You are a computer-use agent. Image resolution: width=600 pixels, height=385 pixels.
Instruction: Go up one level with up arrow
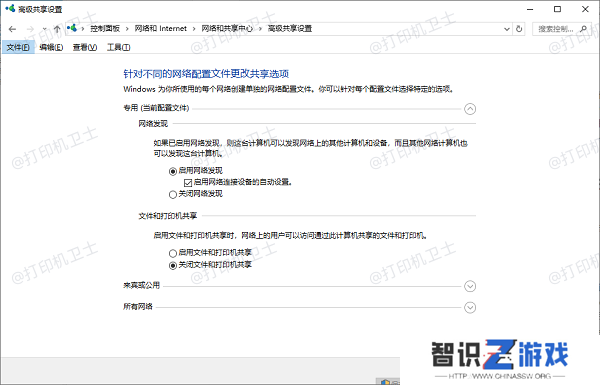click(x=57, y=29)
